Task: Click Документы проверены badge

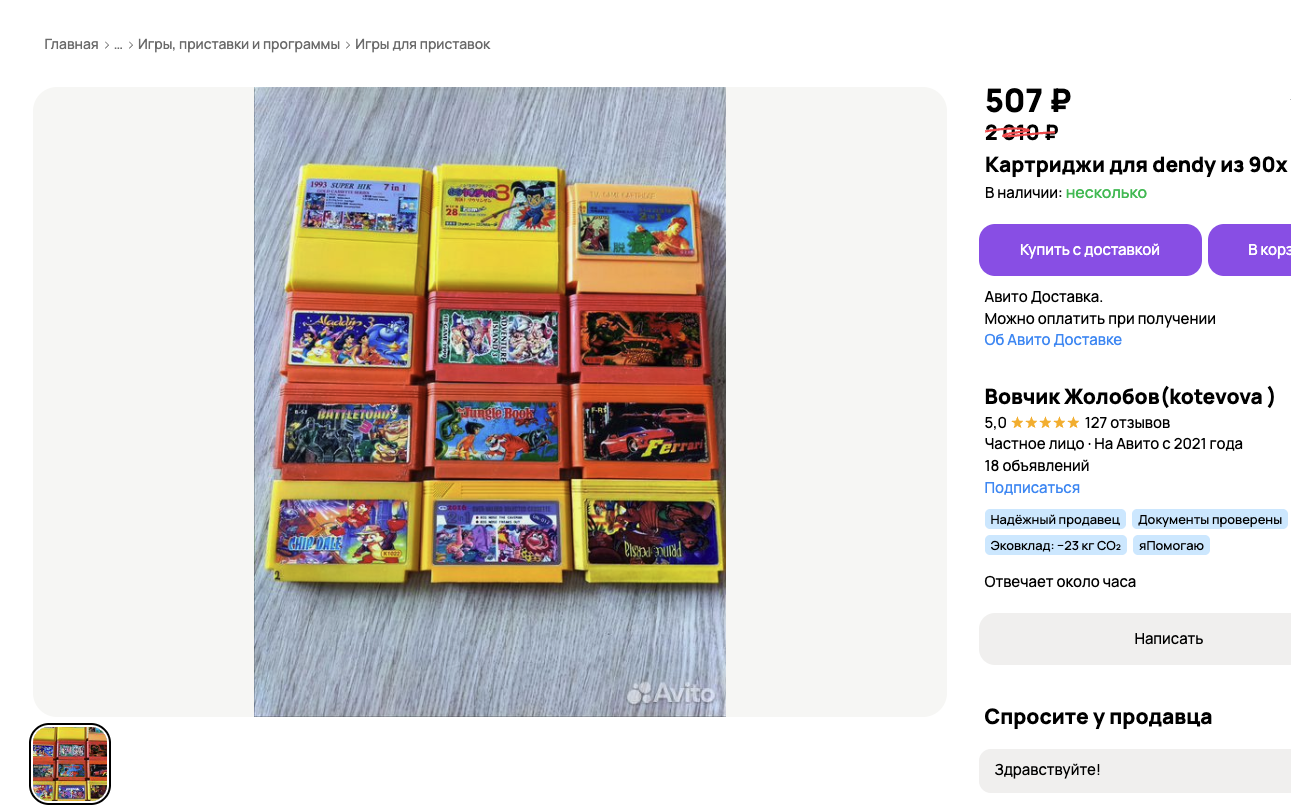Action: (x=1210, y=519)
